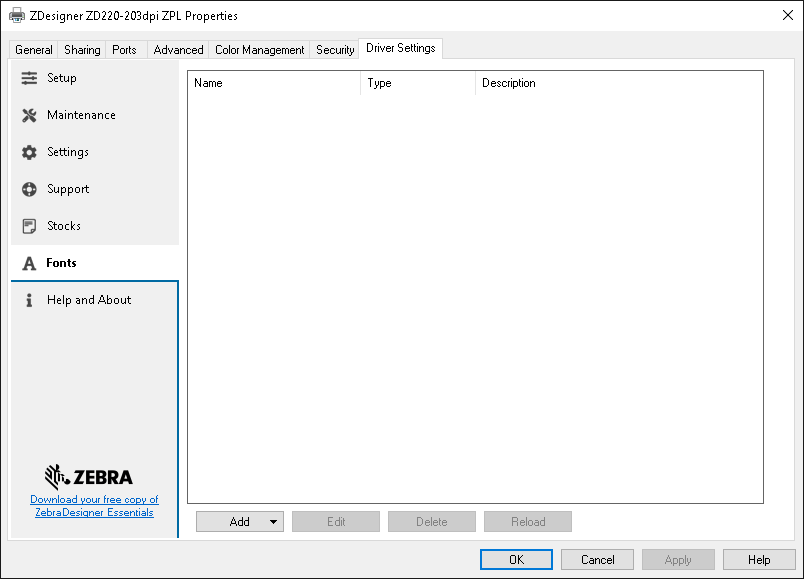Select the Setup sidebar icon
The height and width of the screenshot is (579, 804).
pyautogui.click(x=30, y=78)
